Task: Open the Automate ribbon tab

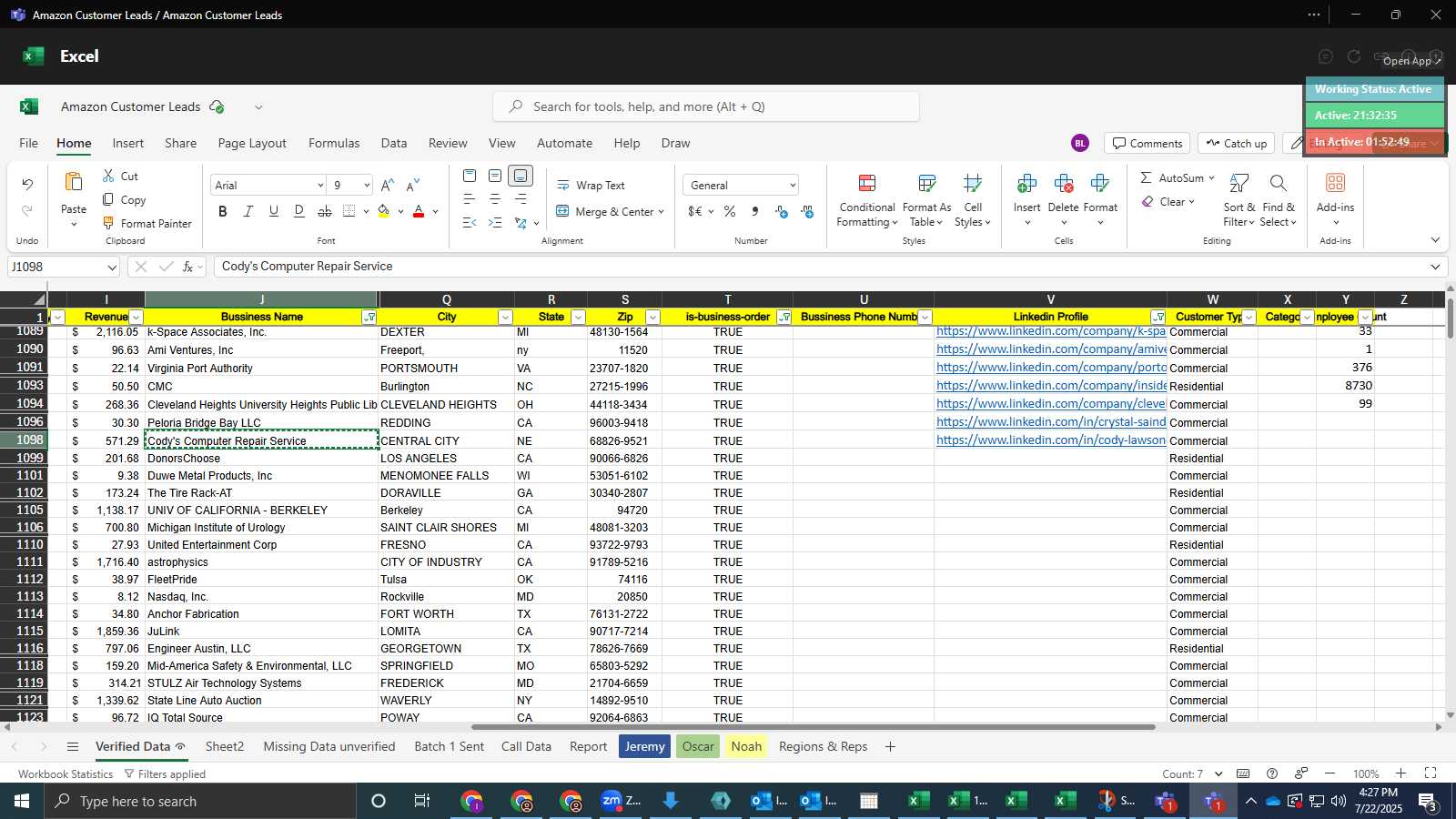Action: (564, 143)
